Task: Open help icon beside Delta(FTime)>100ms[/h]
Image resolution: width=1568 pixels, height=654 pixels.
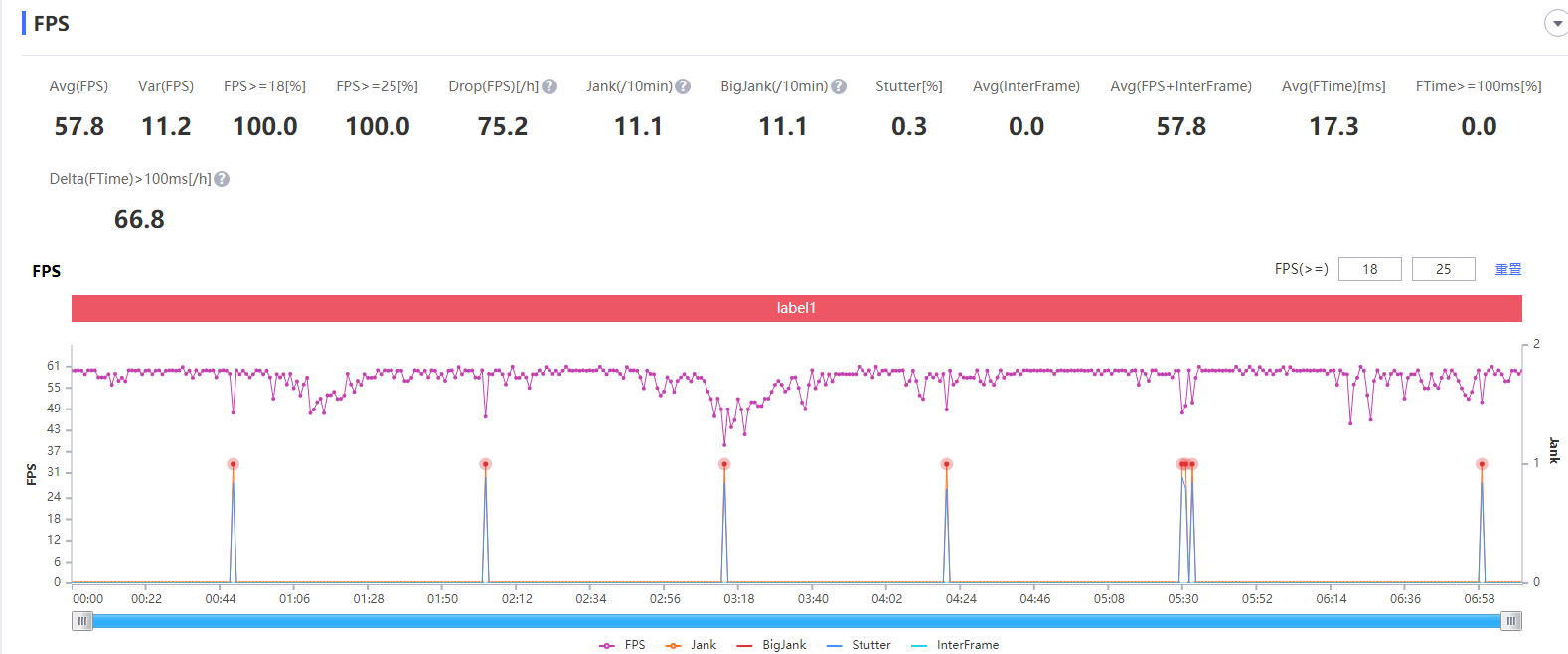Action: 222,179
